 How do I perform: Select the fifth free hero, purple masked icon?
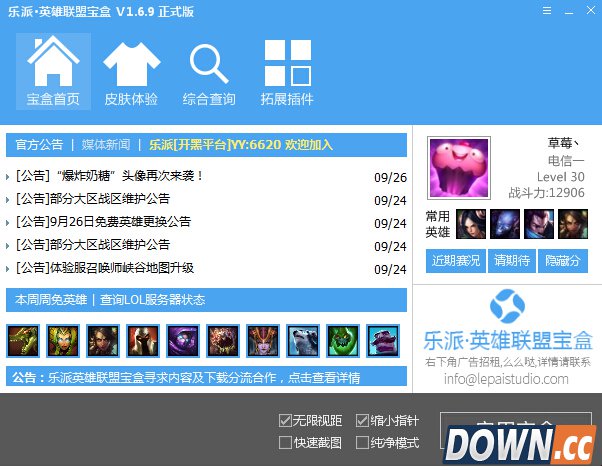(x=183, y=341)
